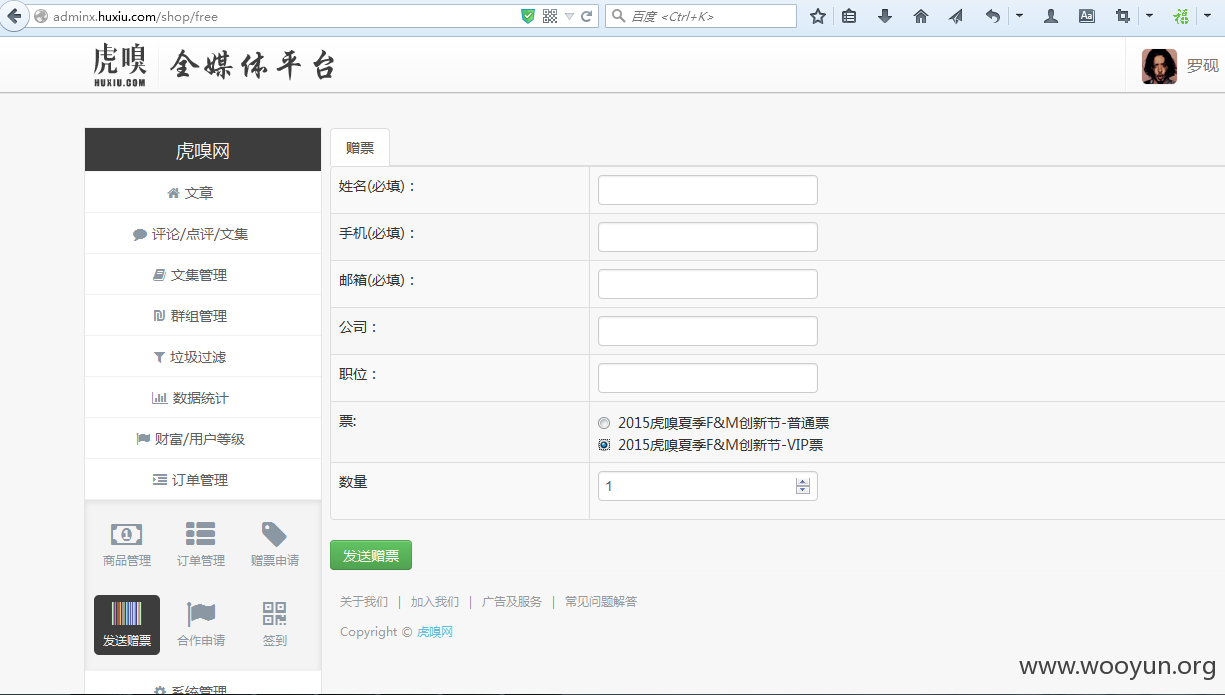Click the Aa reader toolbar icon

click(x=1087, y=16)
